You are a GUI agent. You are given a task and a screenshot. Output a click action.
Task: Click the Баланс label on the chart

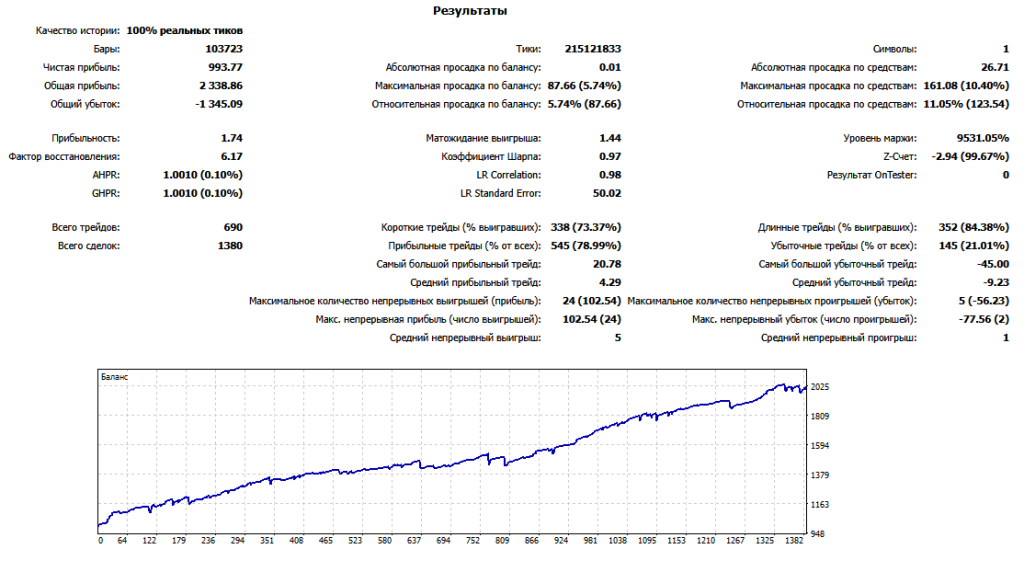[114, 377]
